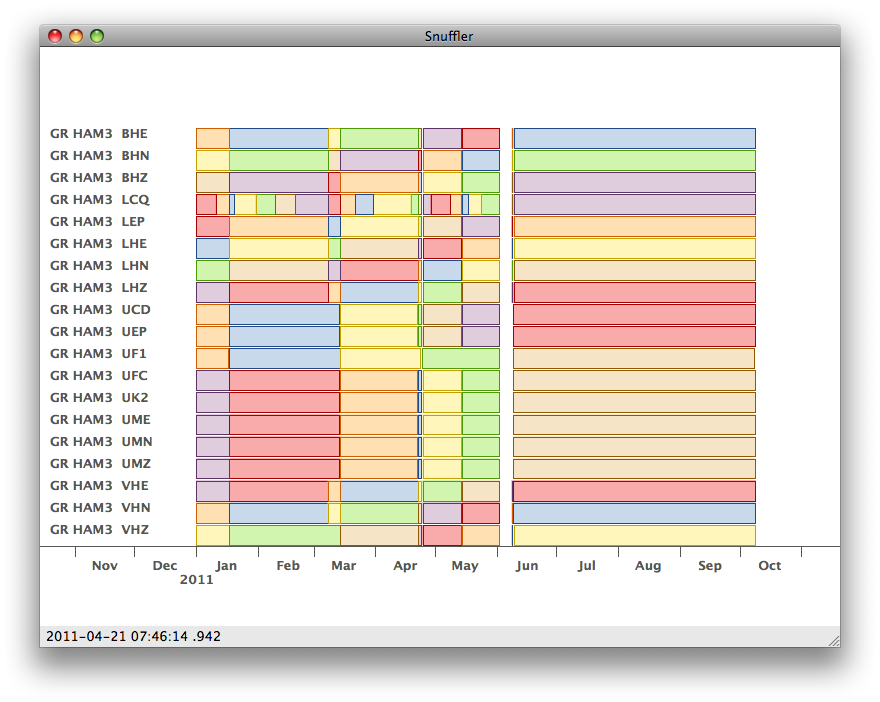Select the GR HAM3 LCQ channel label

(x=100, y=200)
